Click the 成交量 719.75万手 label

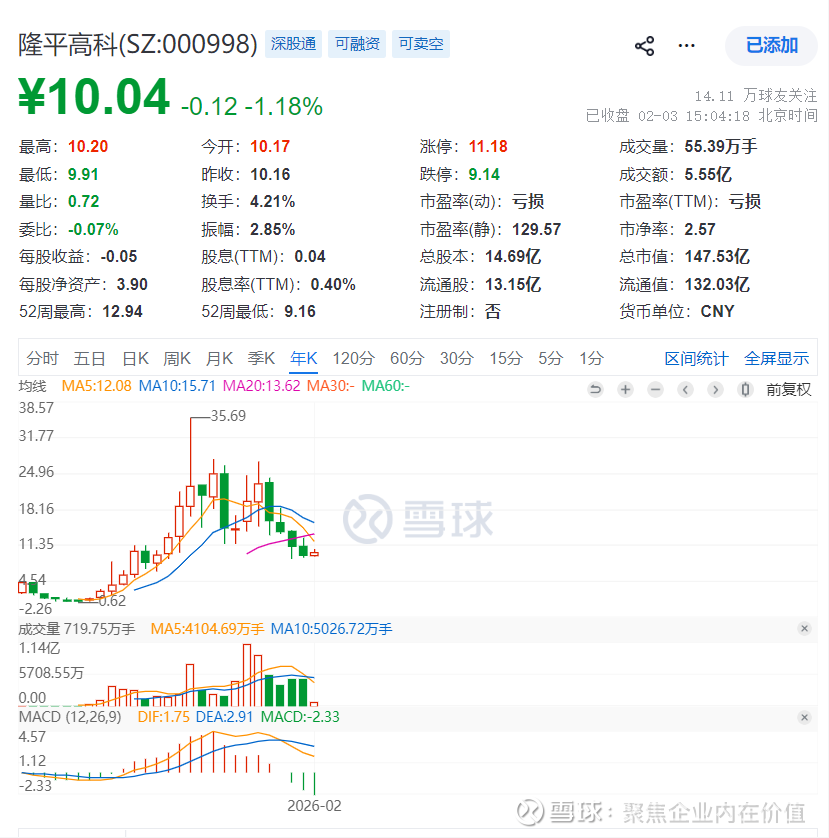pos(77,628)
